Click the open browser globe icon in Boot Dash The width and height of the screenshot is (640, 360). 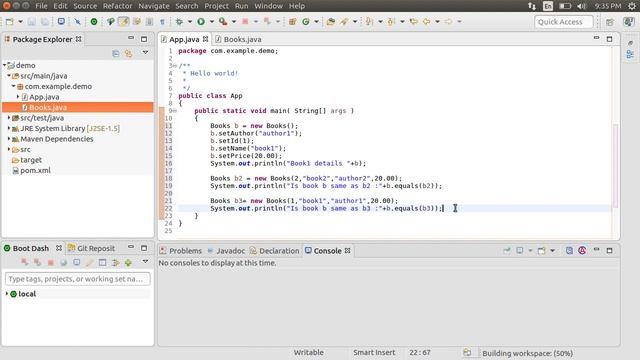tap(63, 262)
